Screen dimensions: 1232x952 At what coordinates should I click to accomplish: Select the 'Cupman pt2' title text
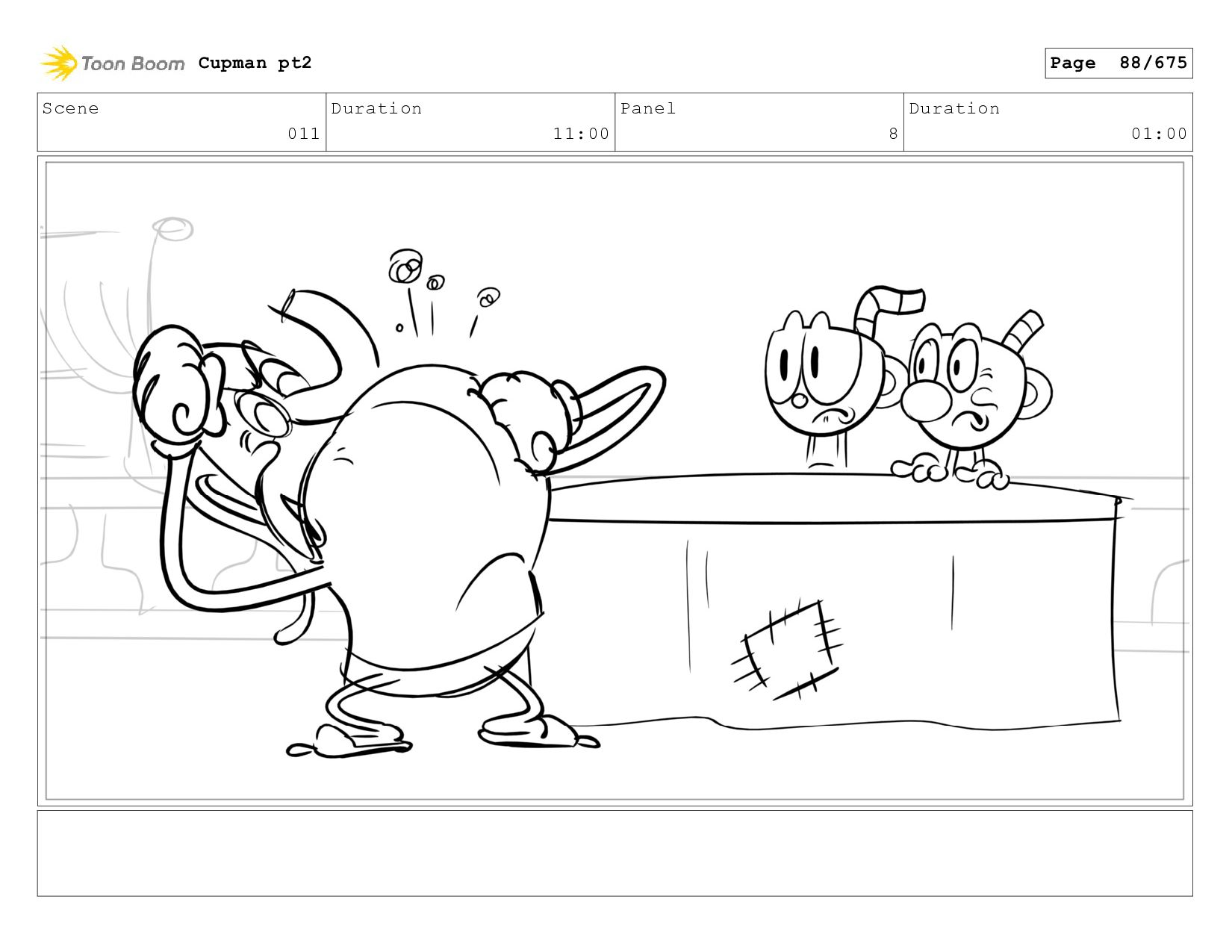click(x=255, y=63)
